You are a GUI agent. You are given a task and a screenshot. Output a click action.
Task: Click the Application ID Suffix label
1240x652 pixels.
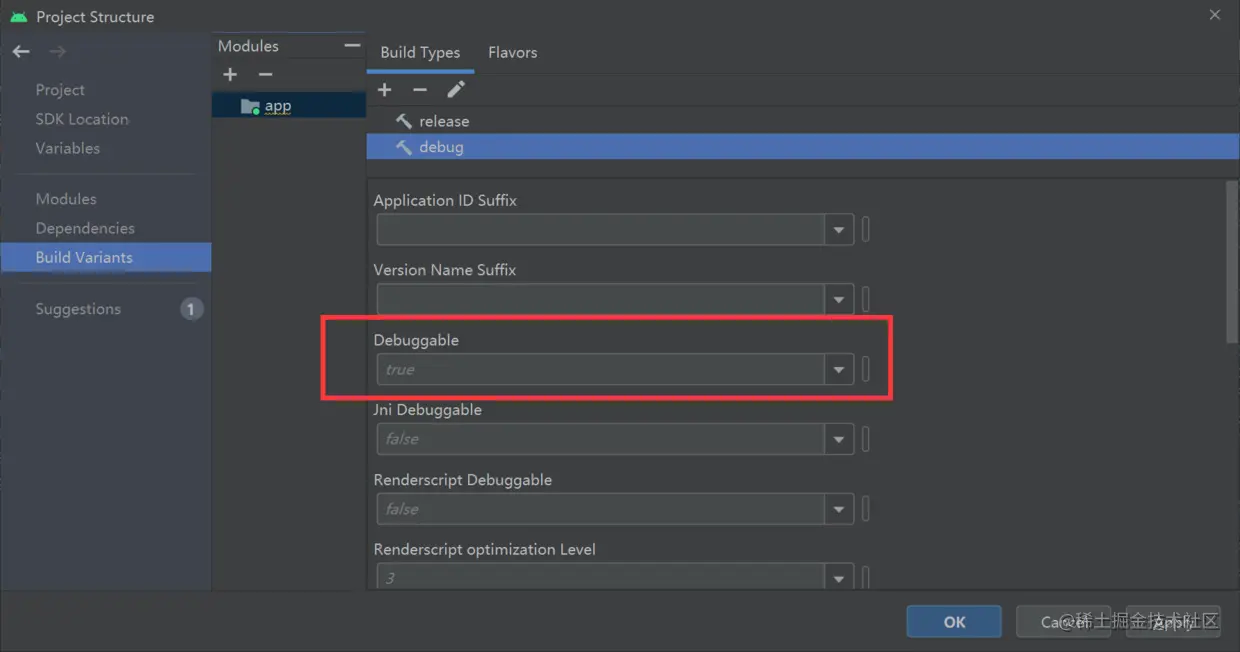[x=445, y=200]
